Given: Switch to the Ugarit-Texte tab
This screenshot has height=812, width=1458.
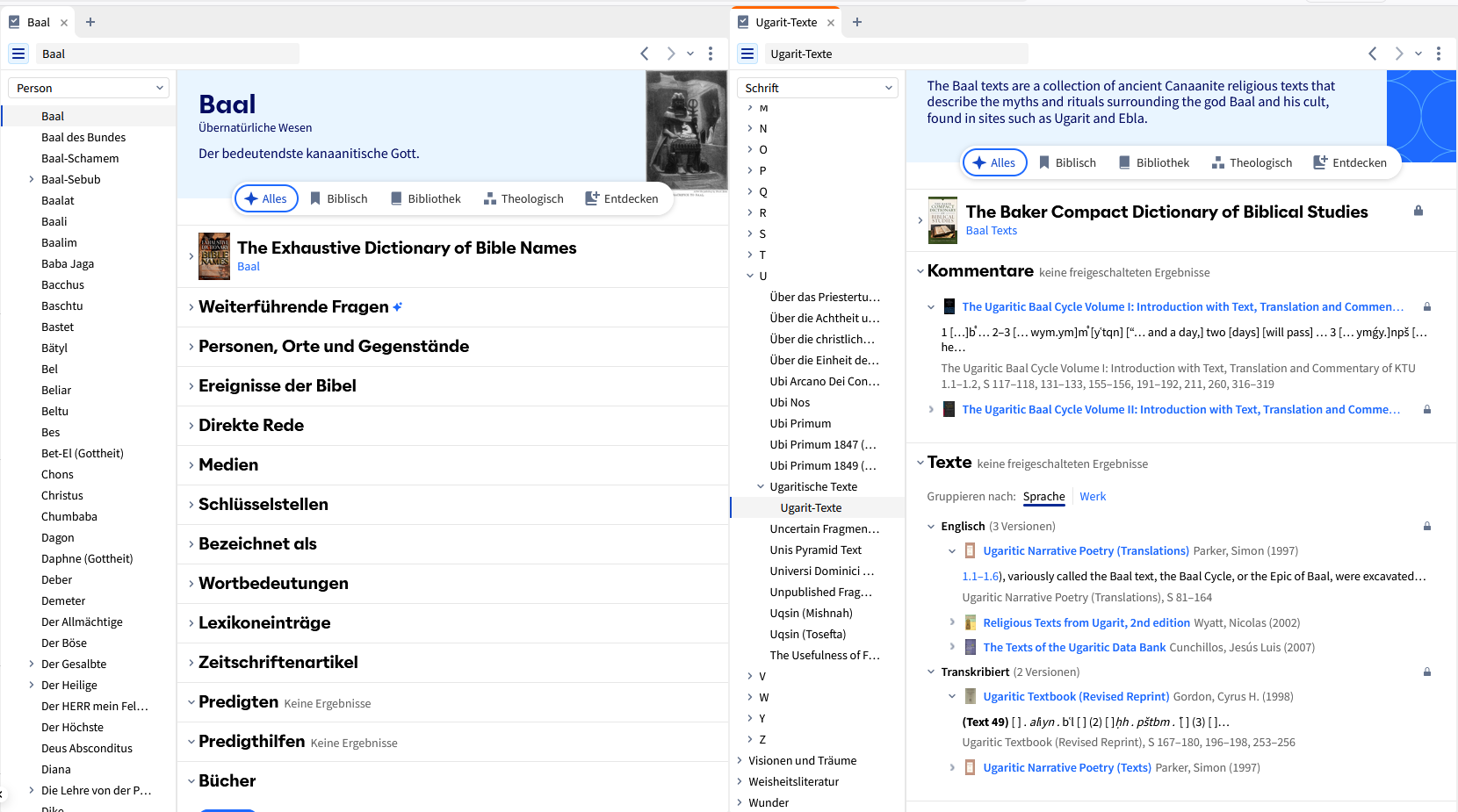Looking at the screenshot, I should [785, 22].
